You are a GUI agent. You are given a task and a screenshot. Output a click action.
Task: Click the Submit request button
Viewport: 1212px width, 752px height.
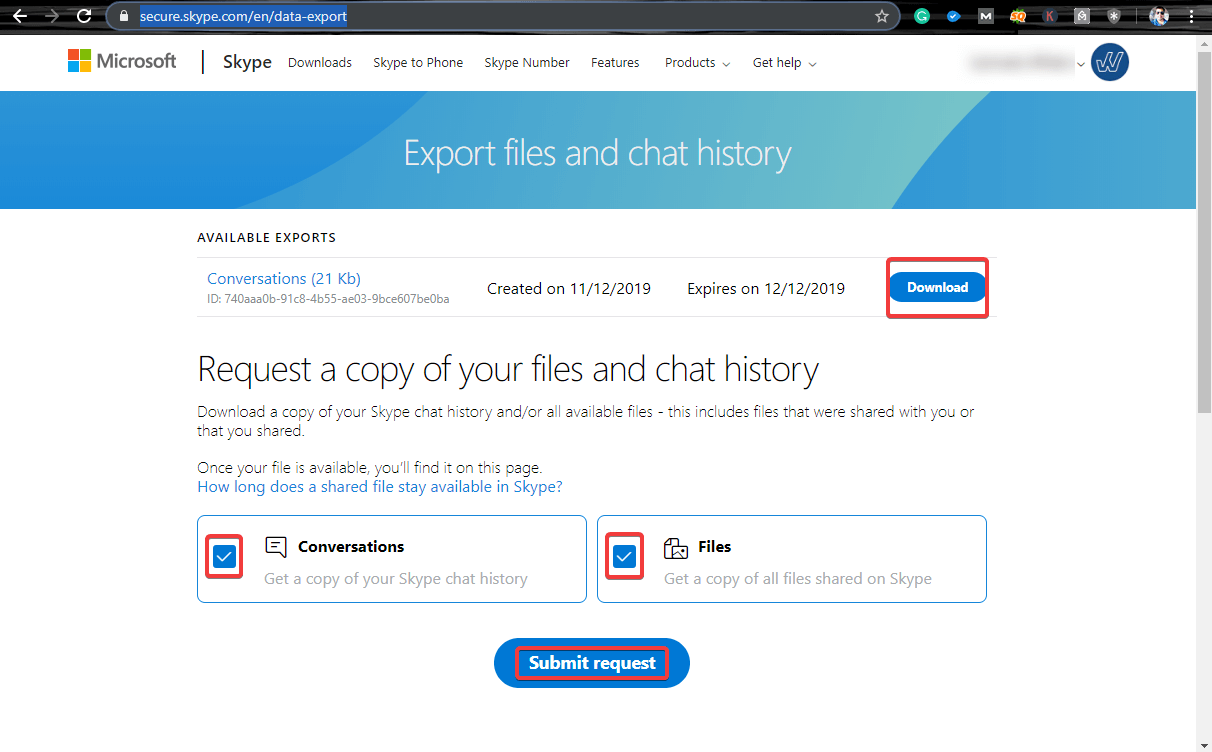[x=591, y=662]
